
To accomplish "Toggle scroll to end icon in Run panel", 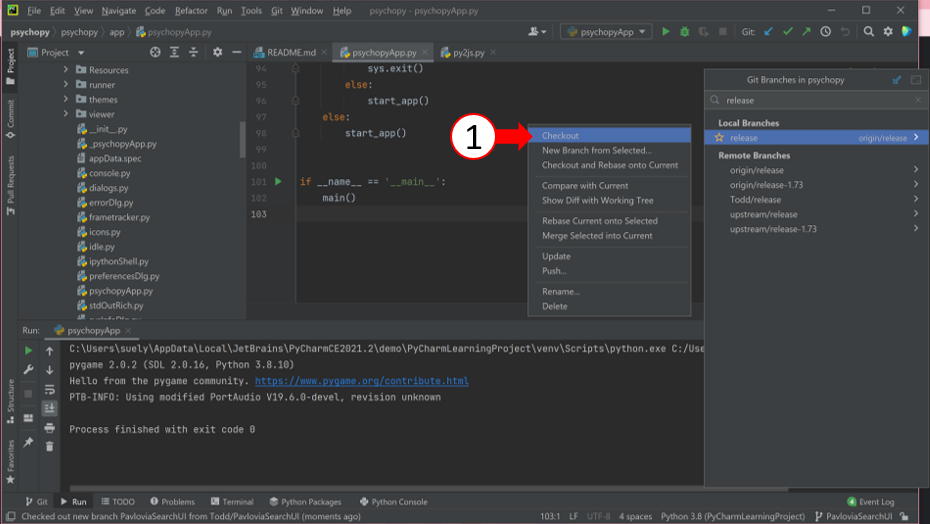I will click(50, 408).
